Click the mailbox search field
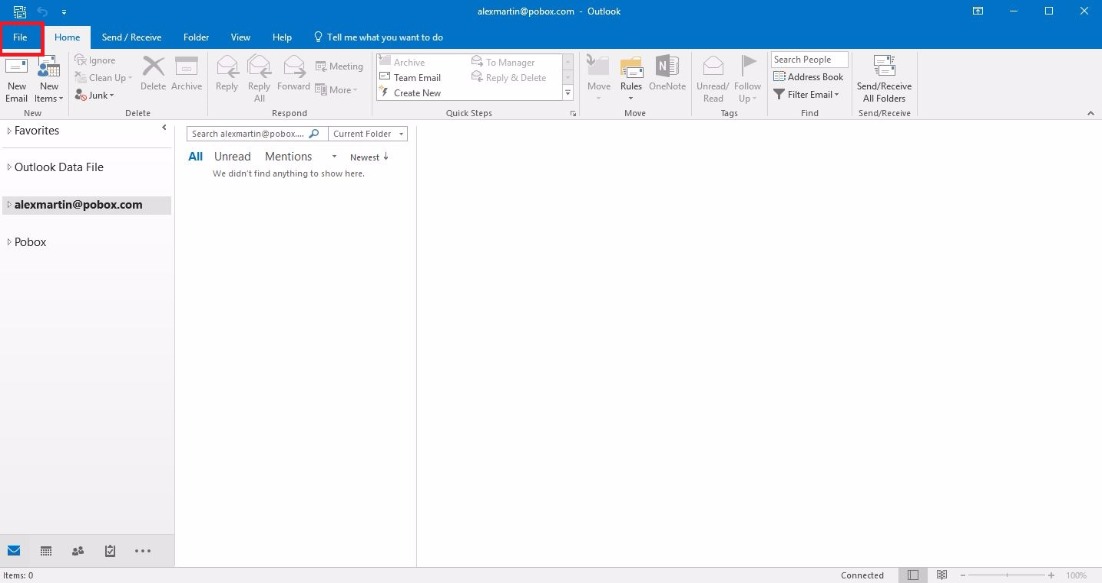 [247, 133]
